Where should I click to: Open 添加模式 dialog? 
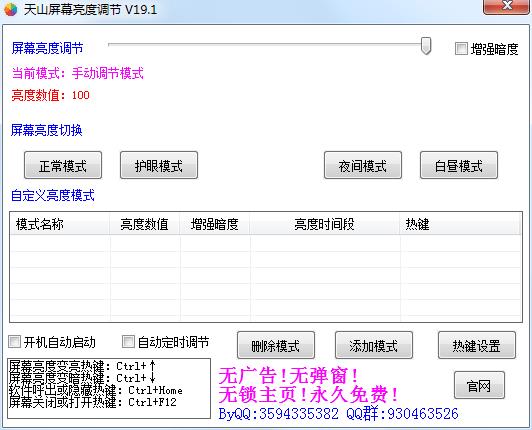click(374, 345)
